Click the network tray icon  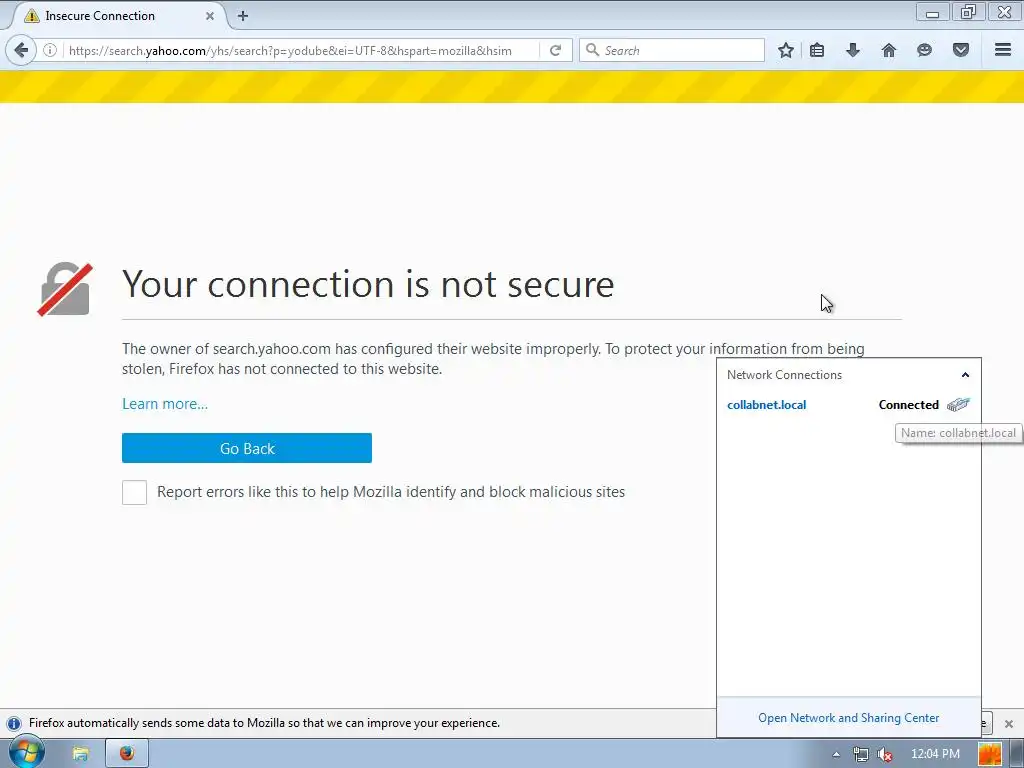(x=861, y=755)
